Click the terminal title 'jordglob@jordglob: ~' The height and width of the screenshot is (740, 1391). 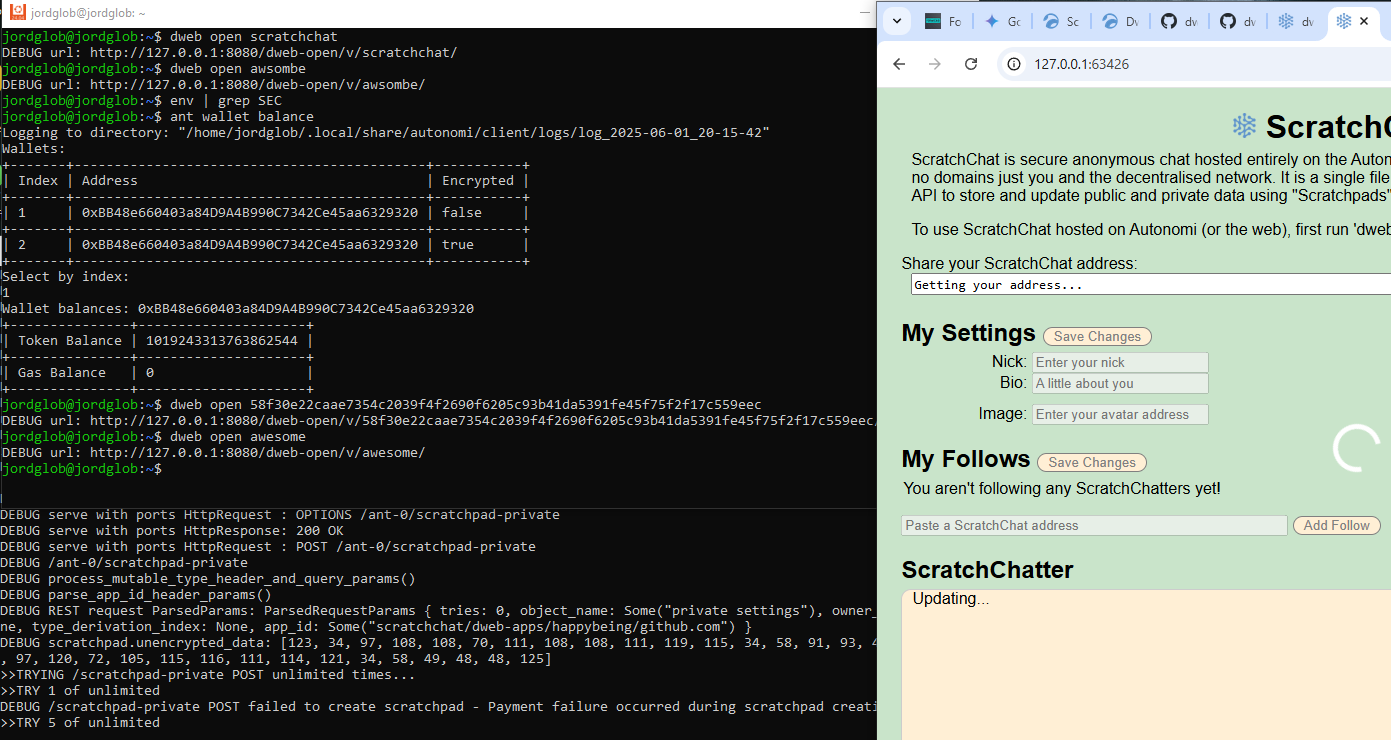pyautogui.click(x=88, y=13)
